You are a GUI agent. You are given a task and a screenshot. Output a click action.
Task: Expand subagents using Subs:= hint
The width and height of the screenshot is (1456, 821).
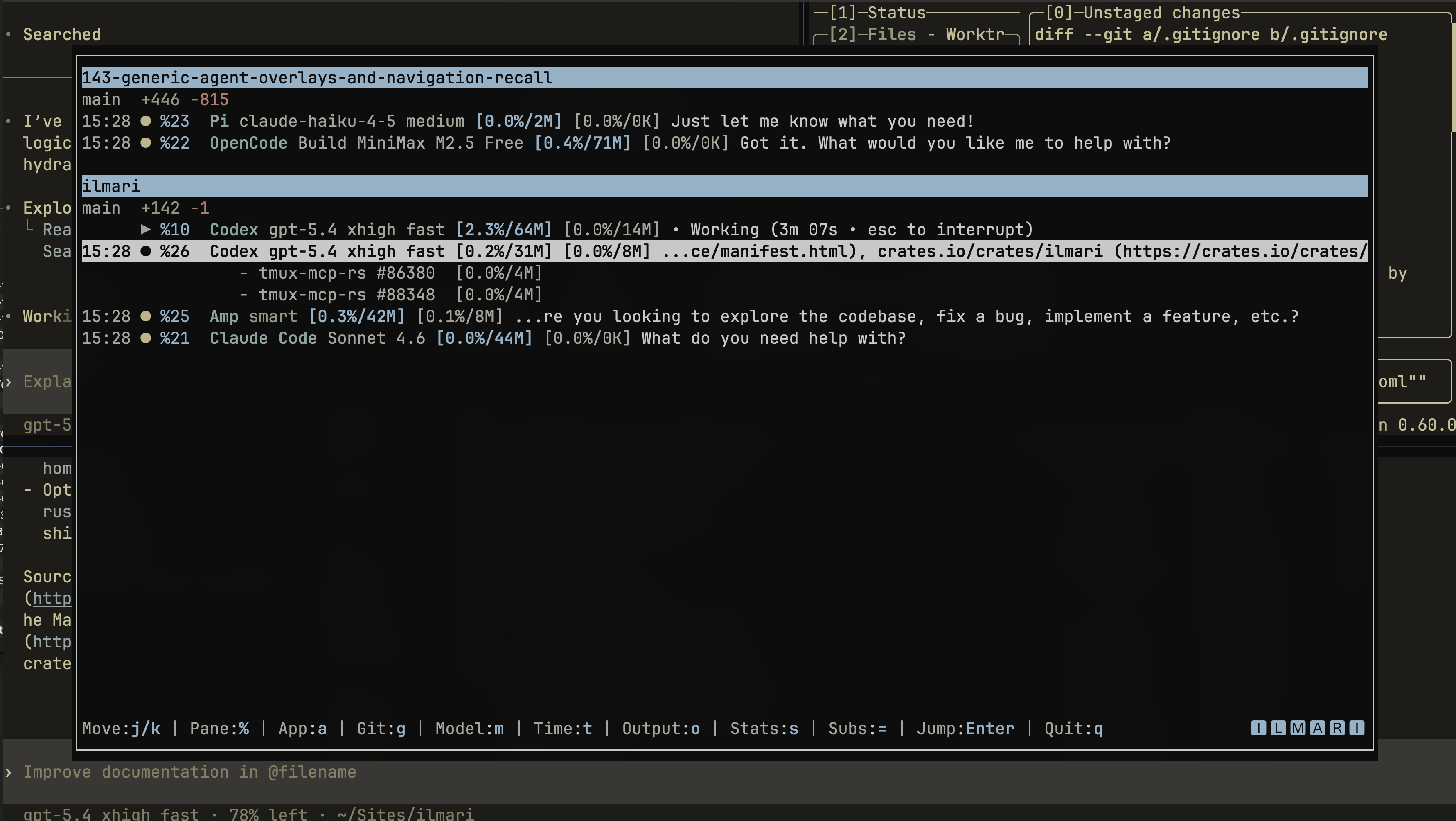click(x=857, y=728)
